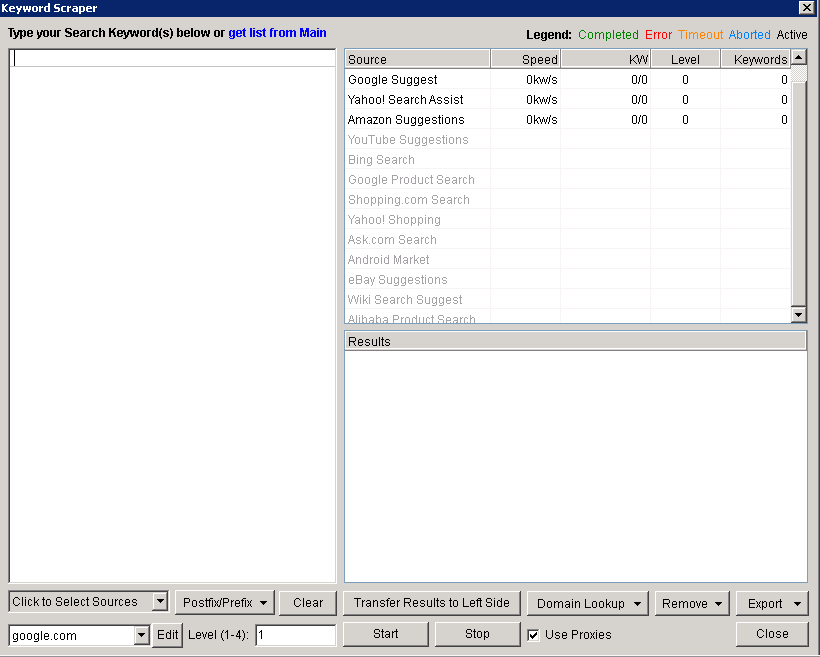
Task: Click the Clear button
Action: click(x=308, y=603)
